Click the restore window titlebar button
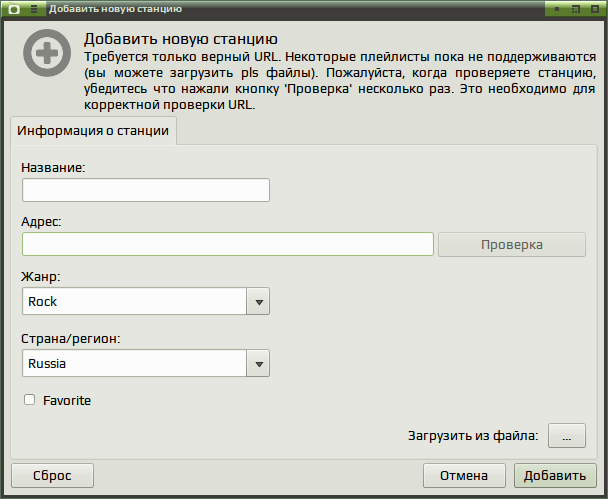608x499 pixels. [576, 9]
